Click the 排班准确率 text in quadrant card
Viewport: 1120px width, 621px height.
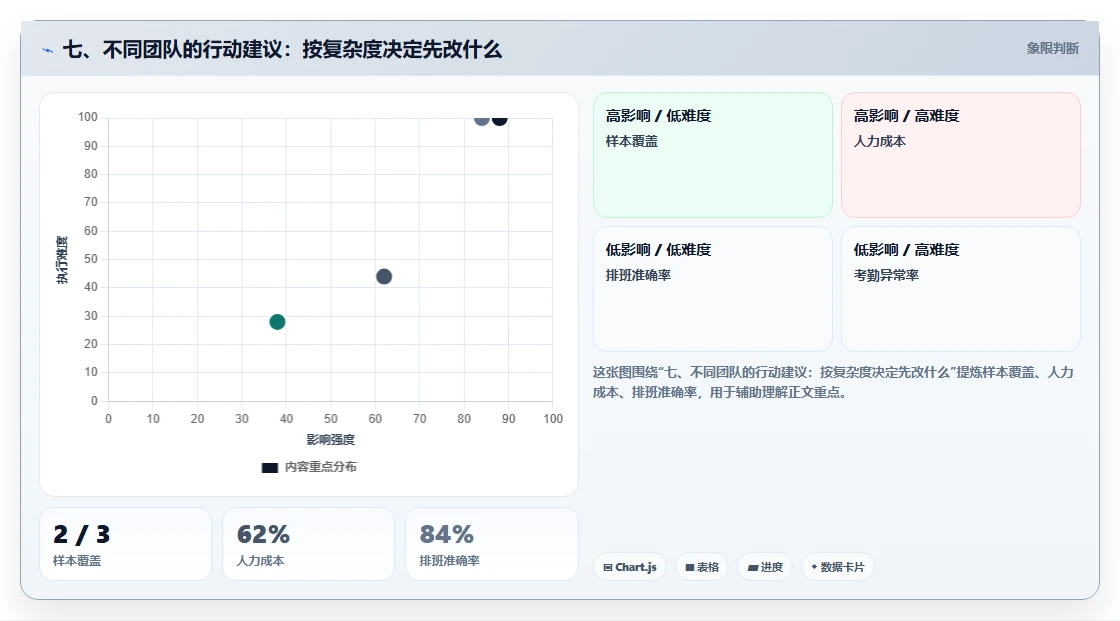639,275
